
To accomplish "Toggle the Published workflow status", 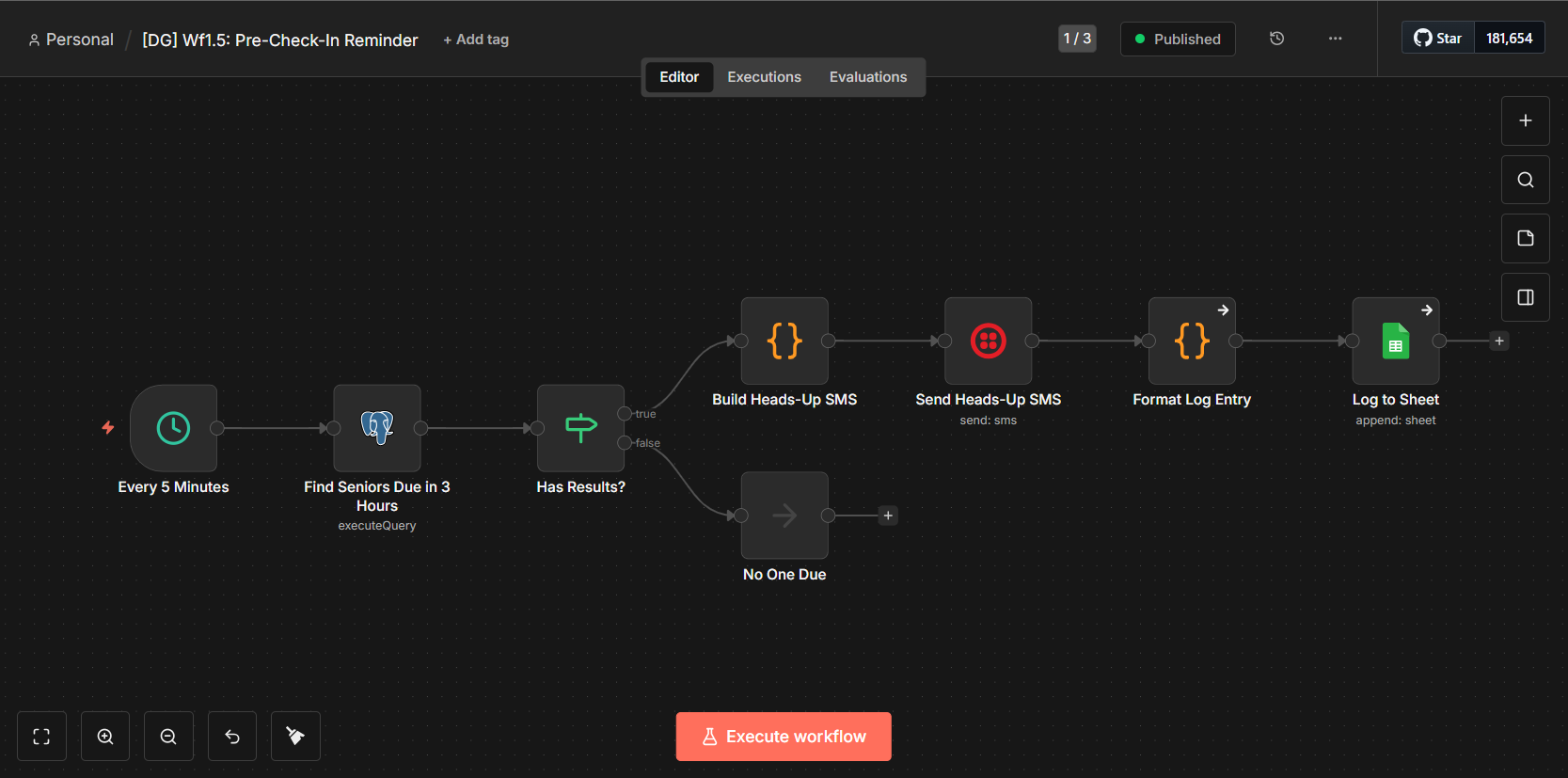I will [1178, 39].
